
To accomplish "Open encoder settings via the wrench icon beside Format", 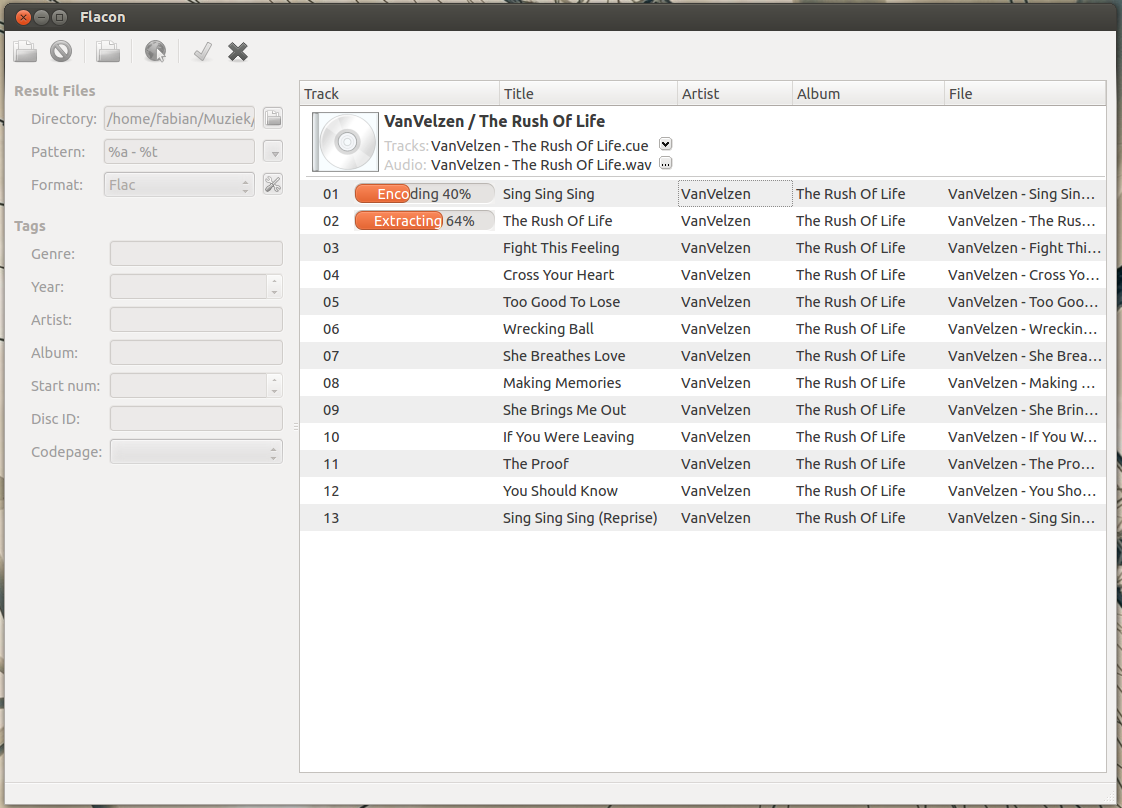I will 272,184.
